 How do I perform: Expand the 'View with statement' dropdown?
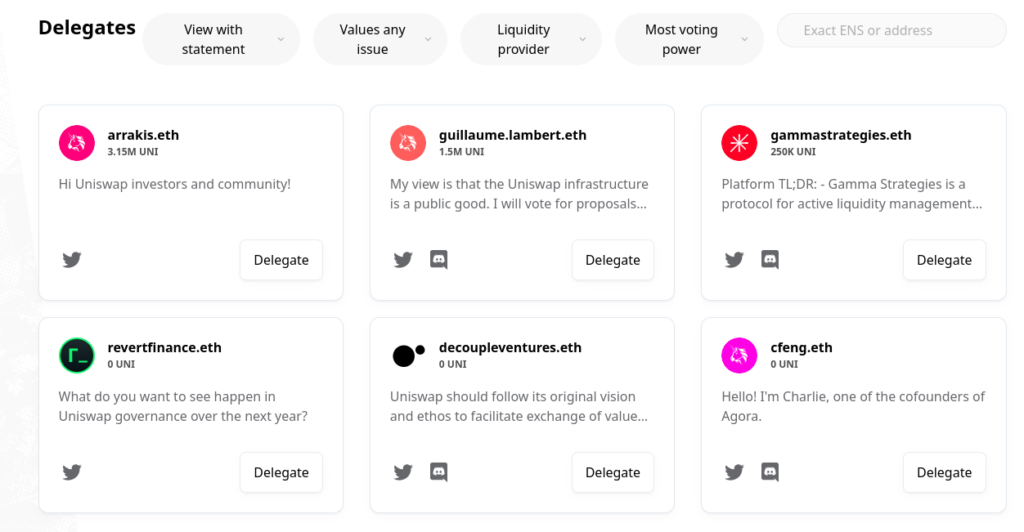[x=221, y=40]
